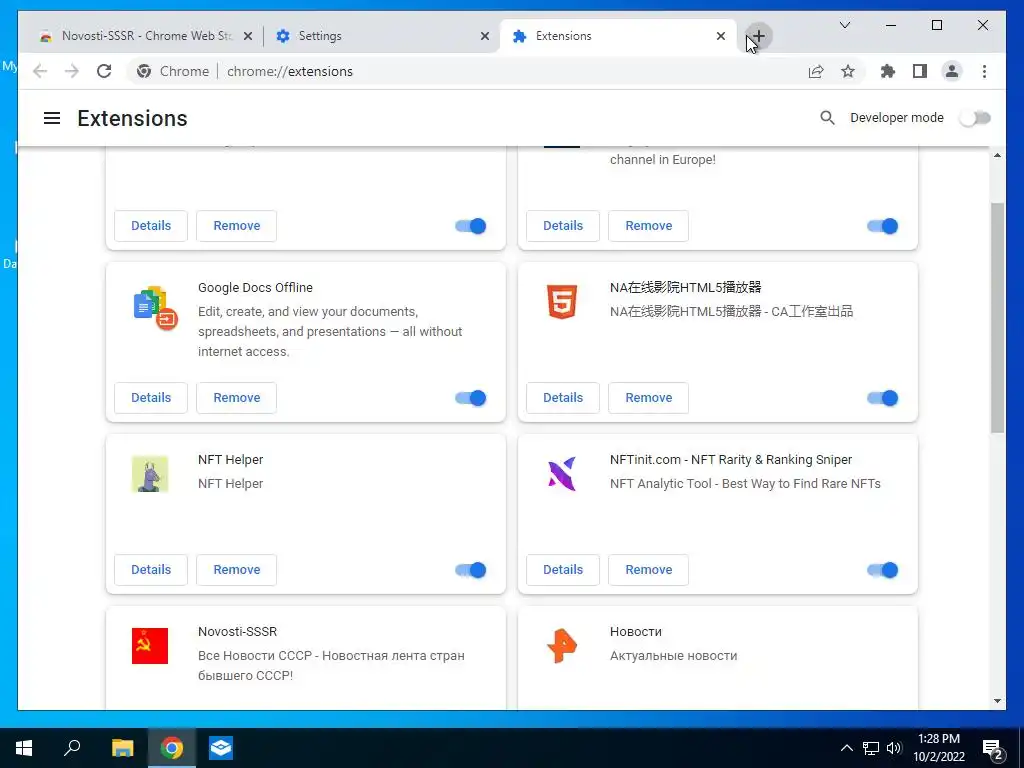Viewport: 1024px width, 768px height.
Task: Click the NFT Helper extension icon
Action: pos(150,473)
